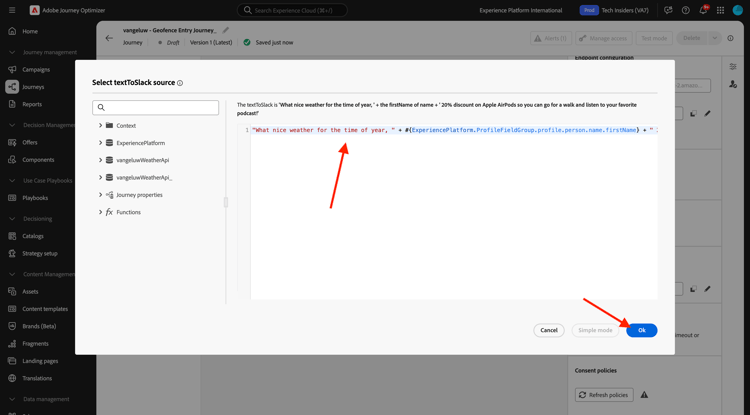Click the Experience Platform International organization label
The width and height of the screenshot is (750, 415).
pyautogui.click(x=521, y=10)
